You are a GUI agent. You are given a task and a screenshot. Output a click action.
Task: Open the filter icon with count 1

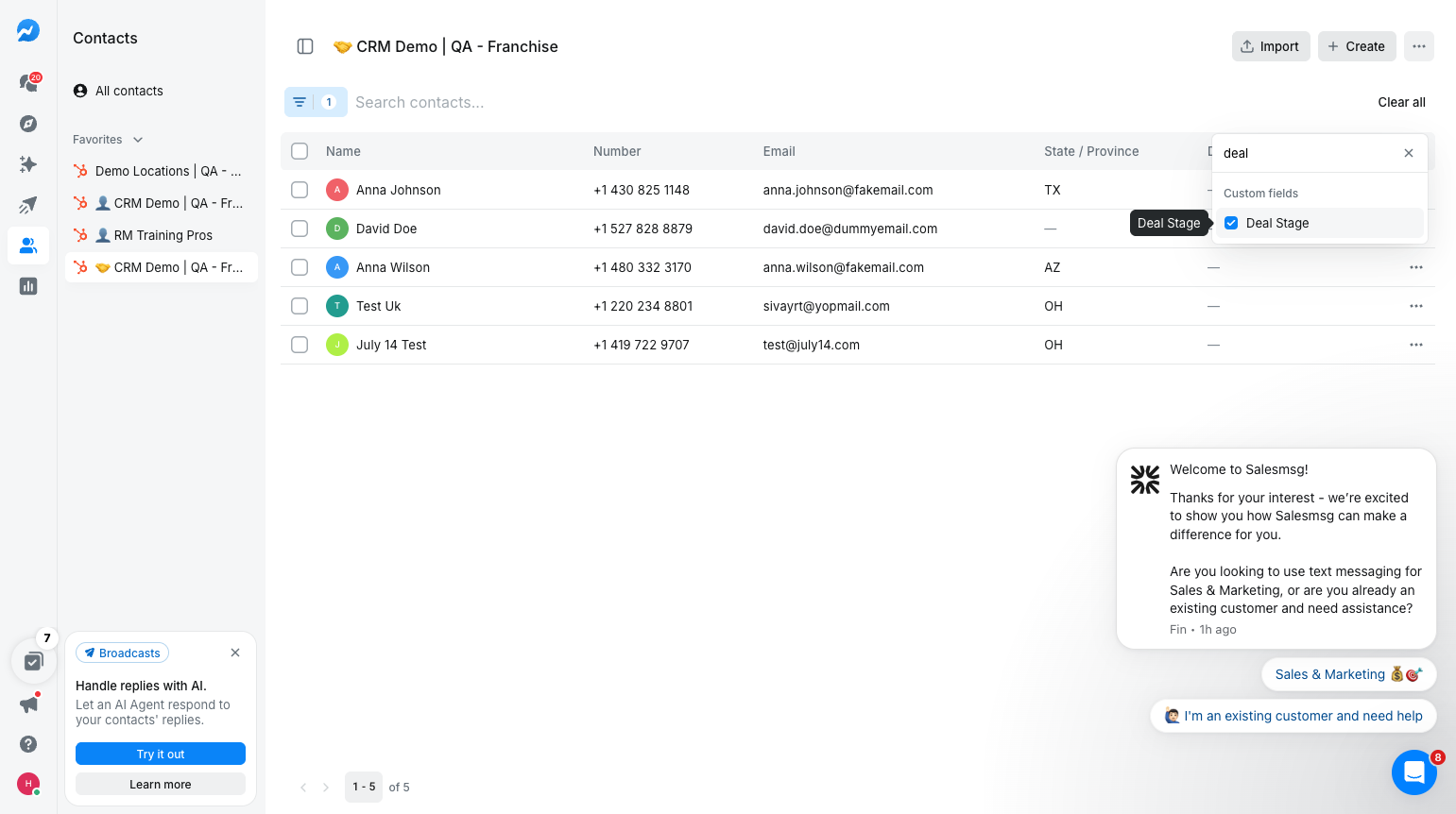coord(316,102)
